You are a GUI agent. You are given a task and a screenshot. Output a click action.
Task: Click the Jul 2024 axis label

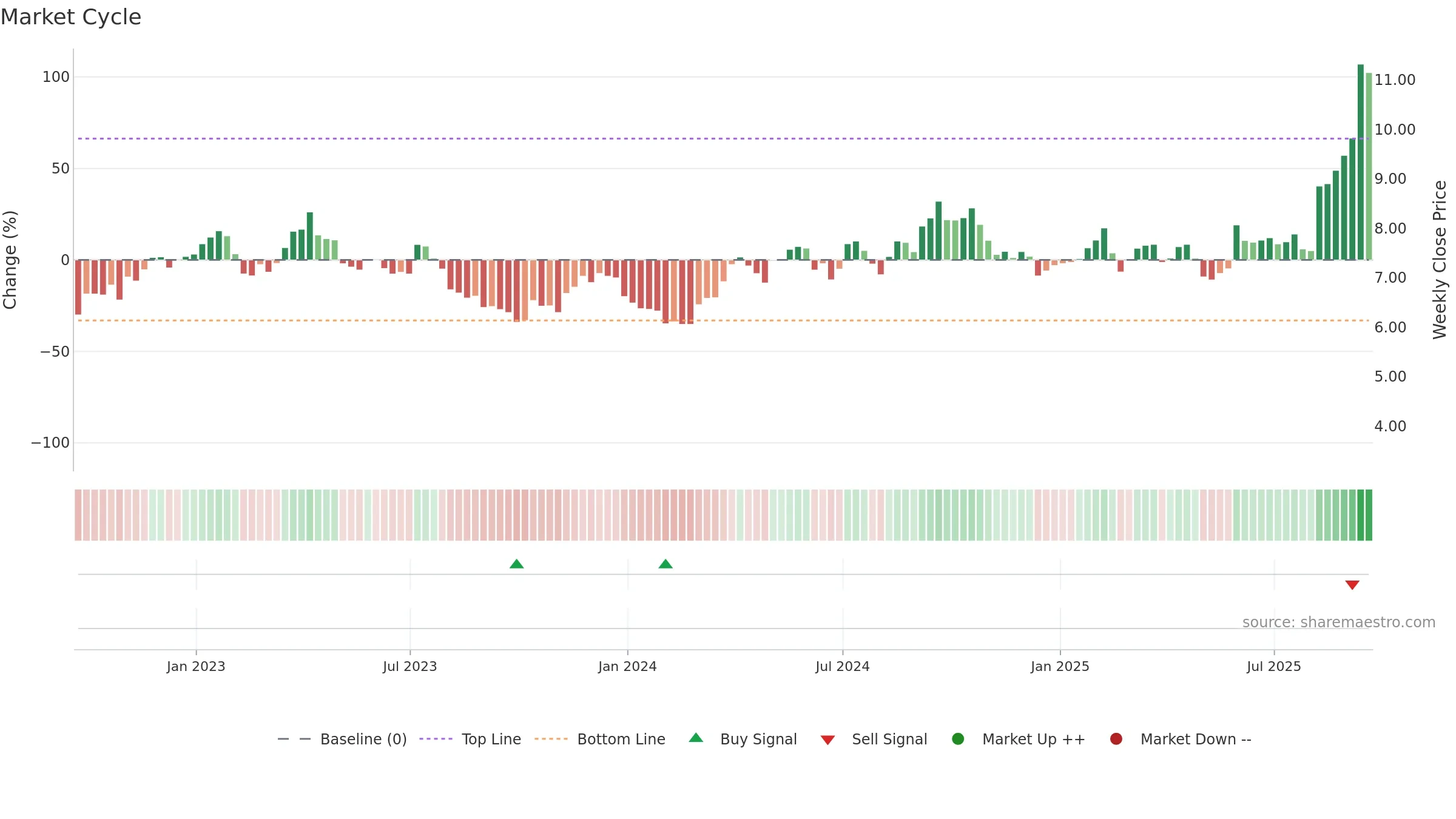(x=843, y=666)
